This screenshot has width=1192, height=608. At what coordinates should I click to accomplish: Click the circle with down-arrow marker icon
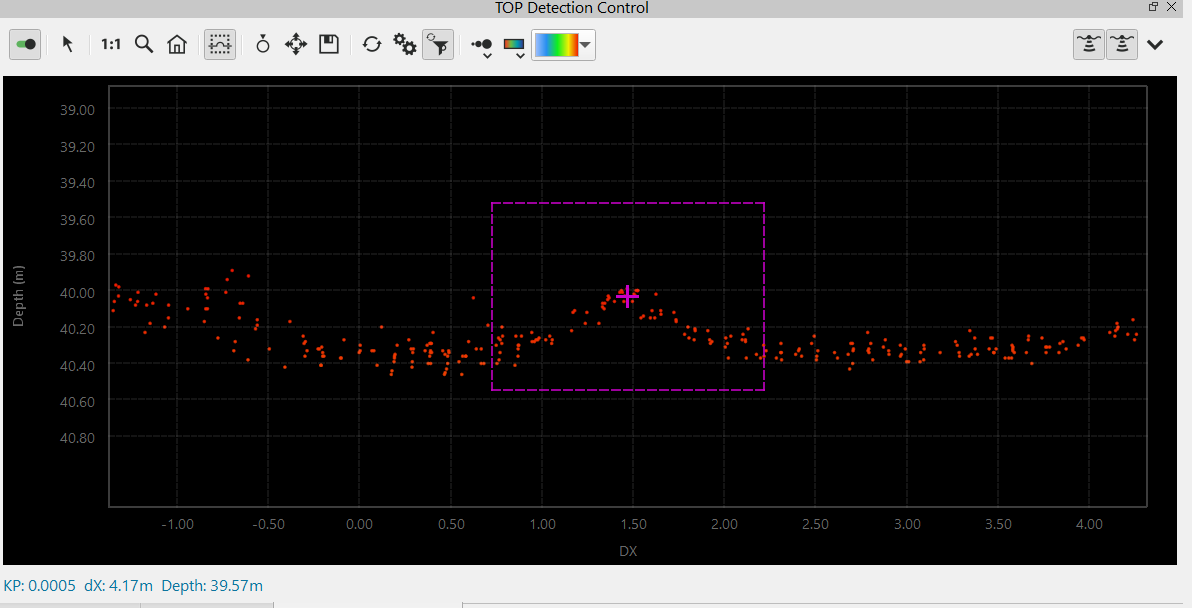click(x=263, y=45)
